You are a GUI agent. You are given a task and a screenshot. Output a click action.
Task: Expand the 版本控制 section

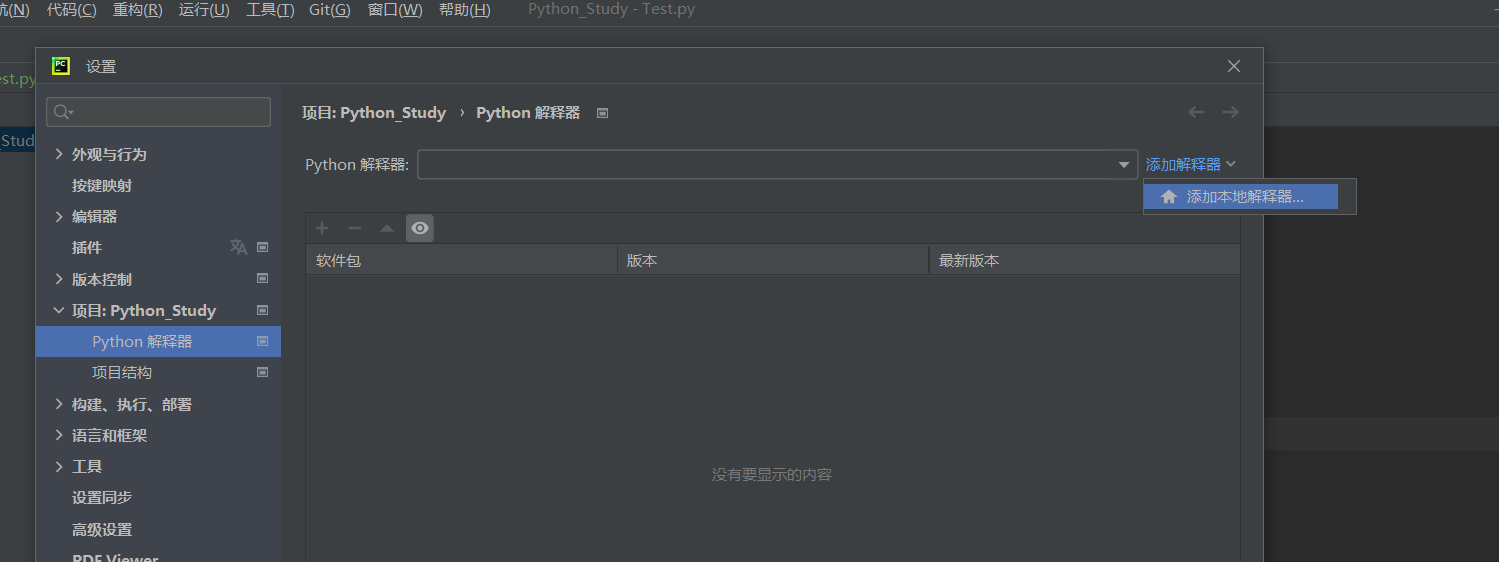pyautogui.click(x=59, y=279)
